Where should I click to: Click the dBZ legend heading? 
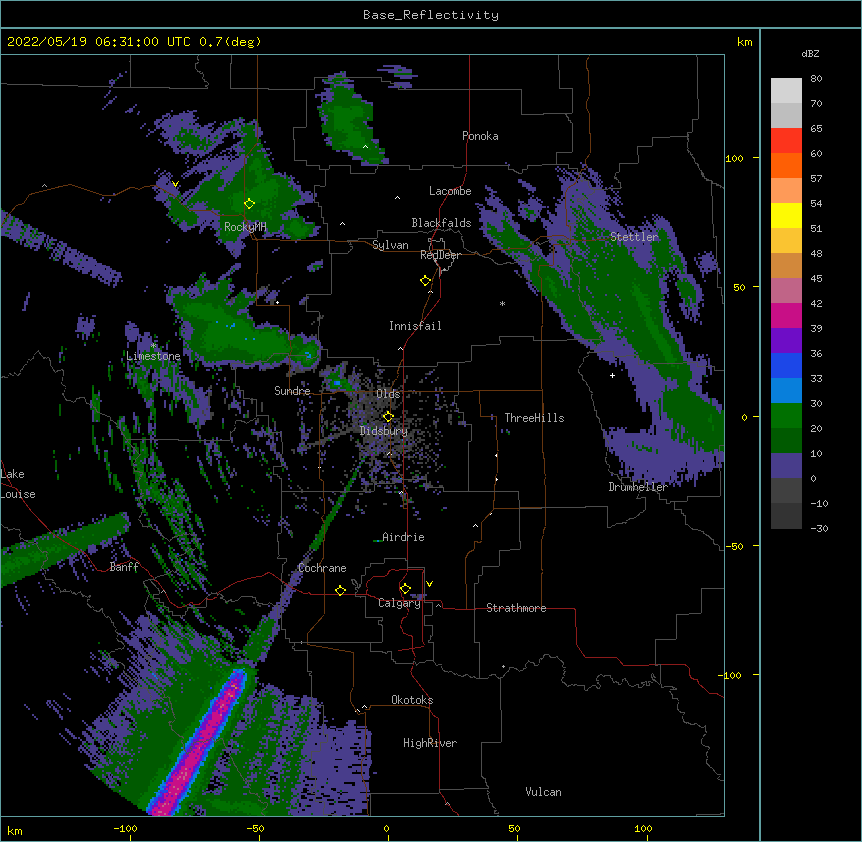pos(810,54)
